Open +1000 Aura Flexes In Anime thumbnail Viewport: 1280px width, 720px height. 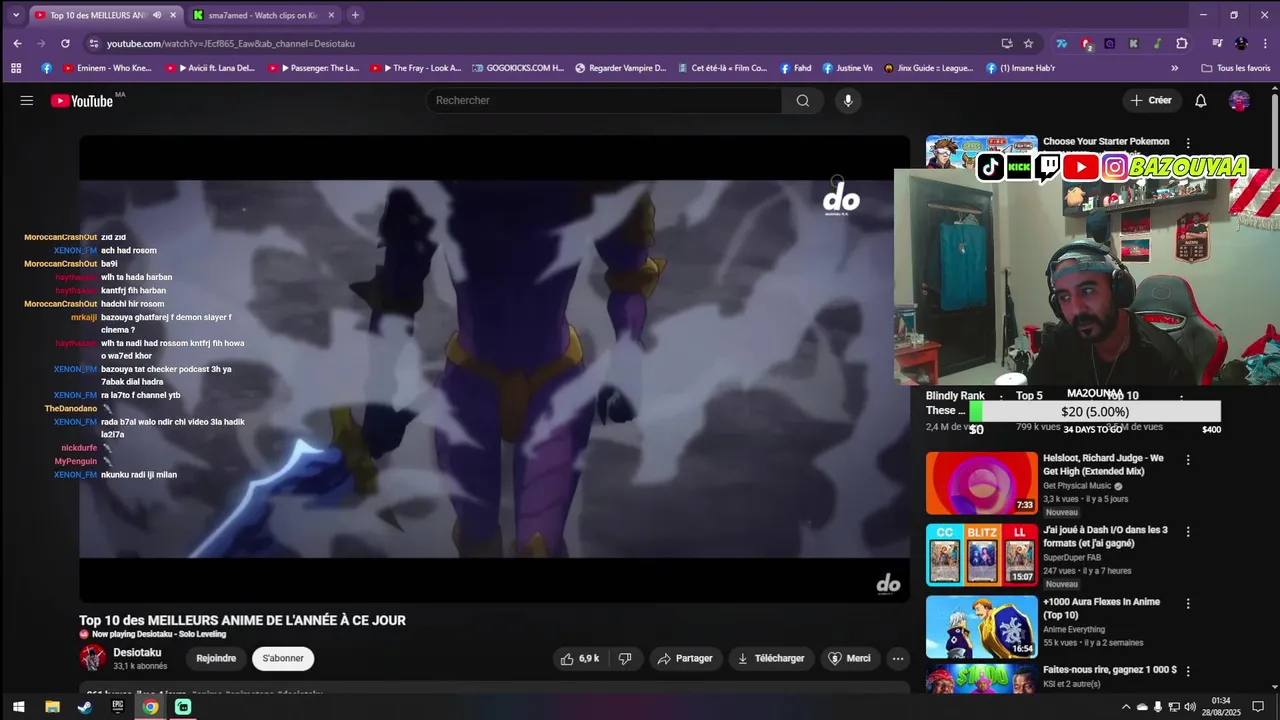(982, 627)
